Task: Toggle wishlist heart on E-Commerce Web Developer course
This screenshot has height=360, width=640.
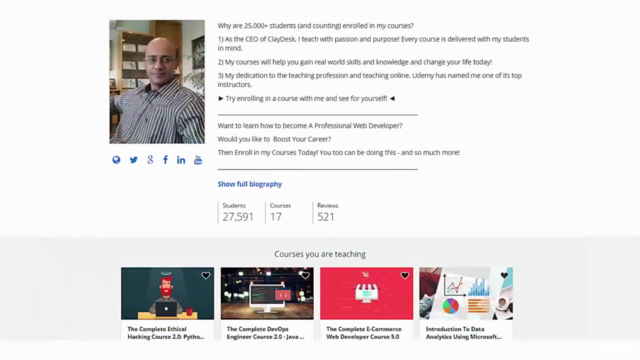Action: 405,276
